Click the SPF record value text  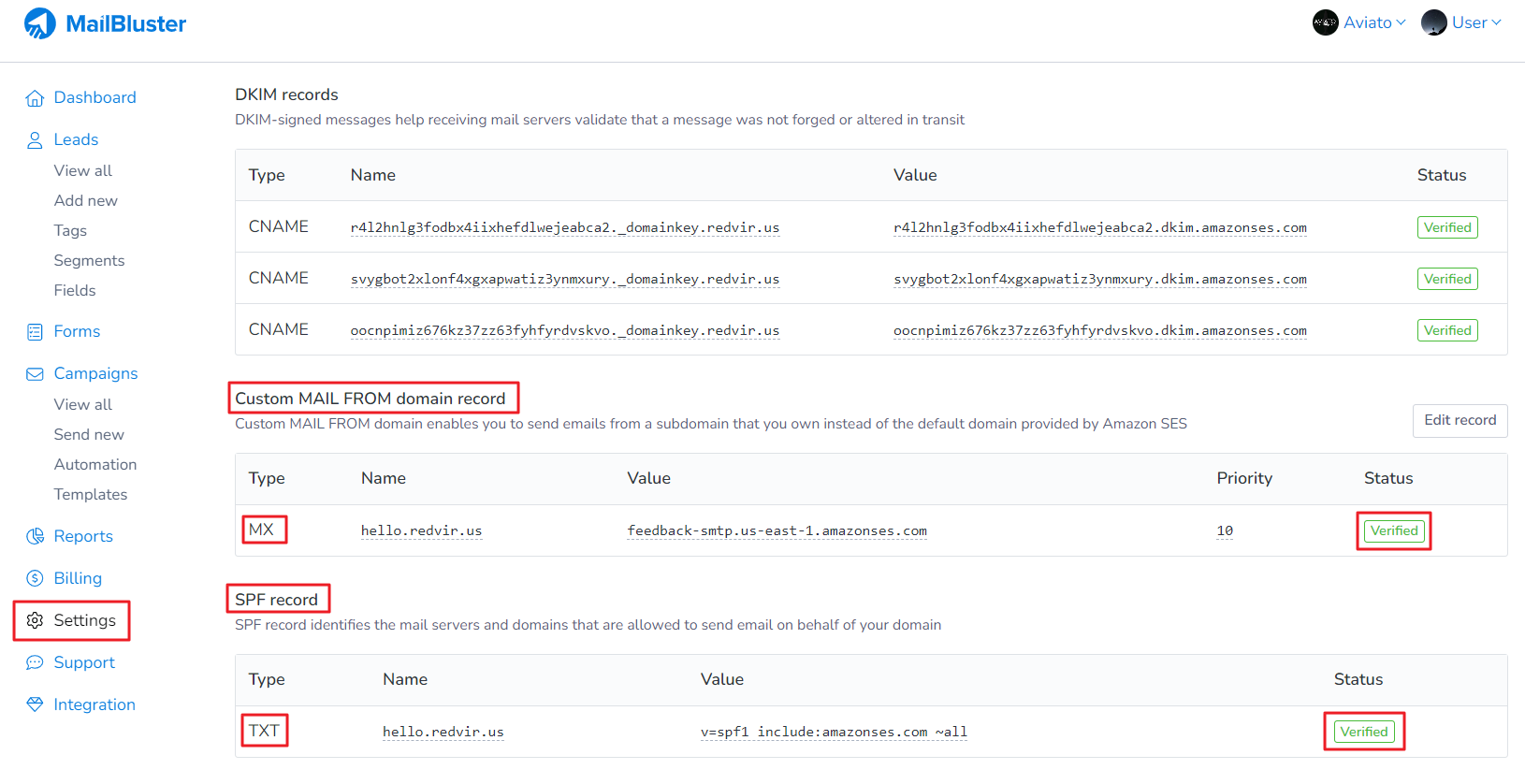(x=834, y=732)
